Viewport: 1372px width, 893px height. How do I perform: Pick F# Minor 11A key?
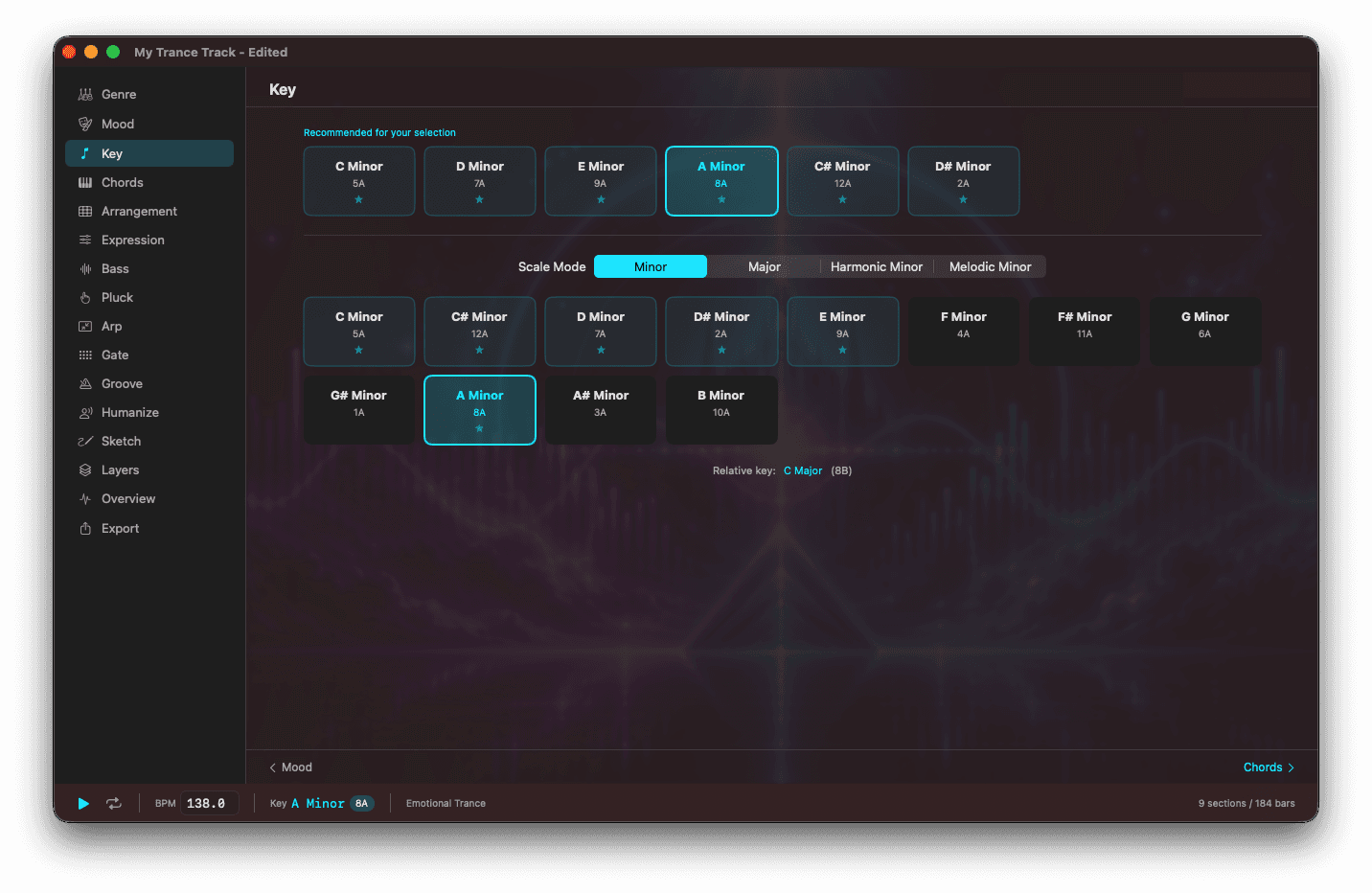click(1085, 332)
